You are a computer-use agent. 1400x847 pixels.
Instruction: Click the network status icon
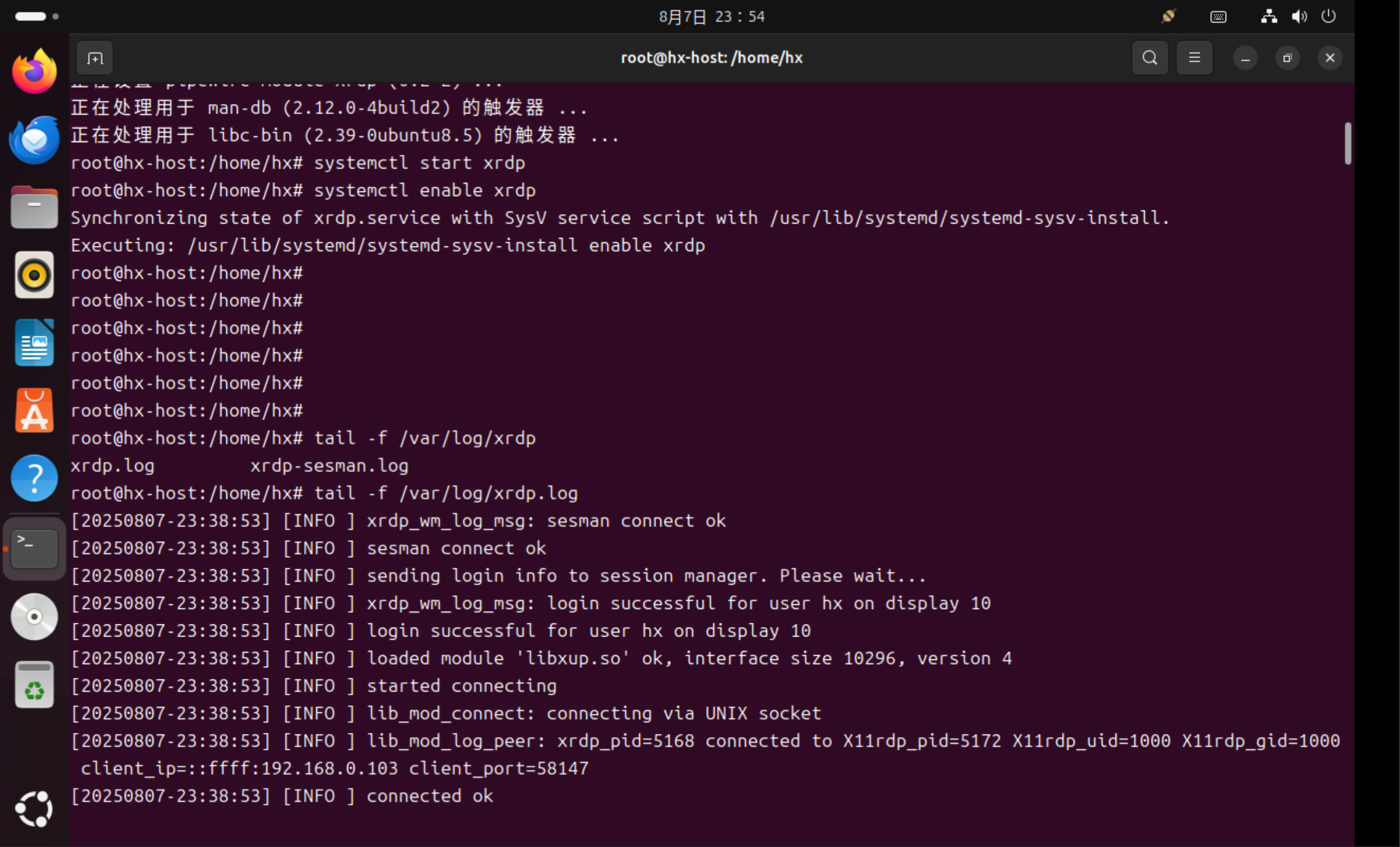click(1269, 16)
